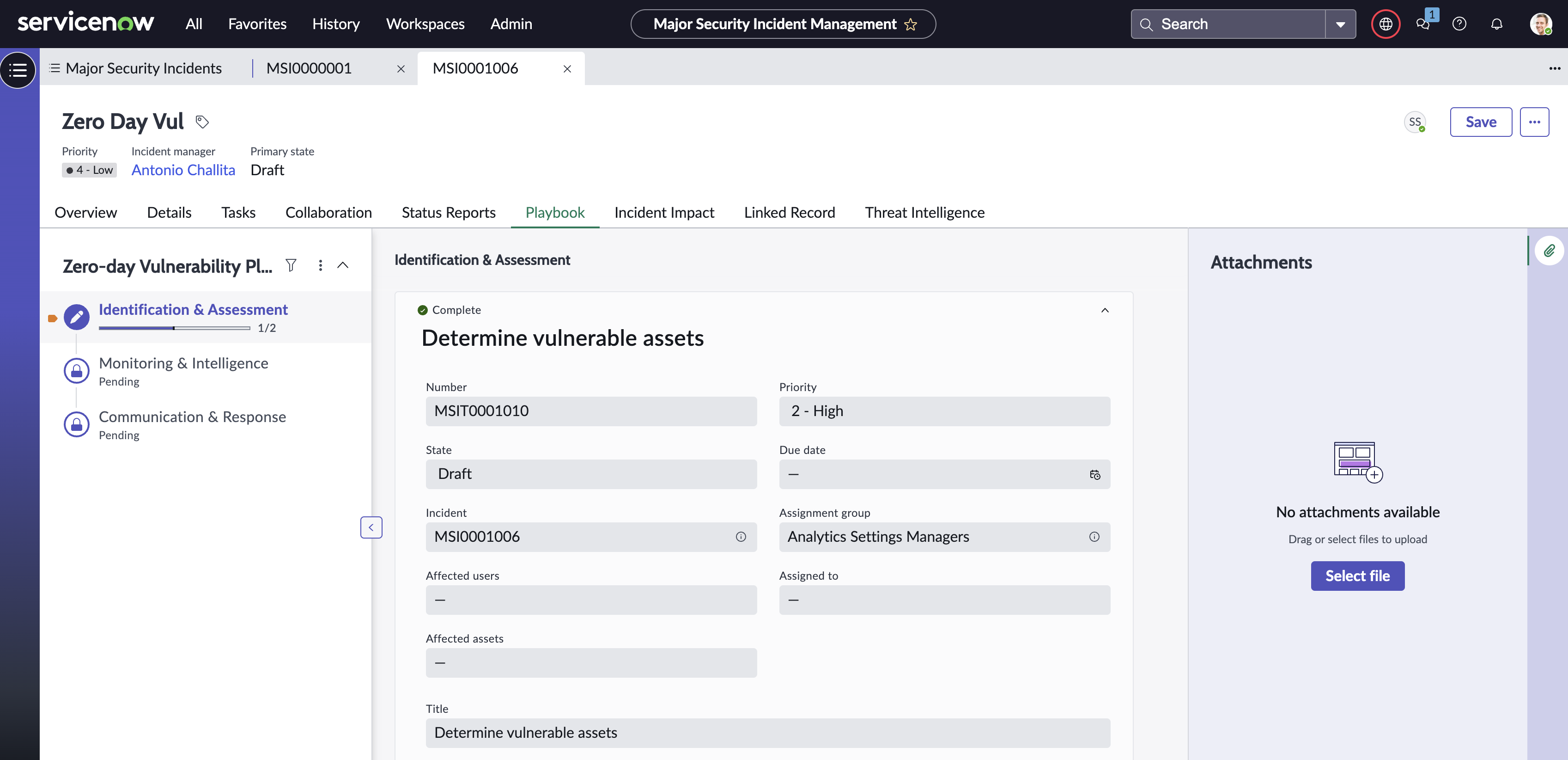This screenshot has width=1568, height=760.
Task: Star Major Security Incident Management as favorite
Action: [x=911, y=25]
